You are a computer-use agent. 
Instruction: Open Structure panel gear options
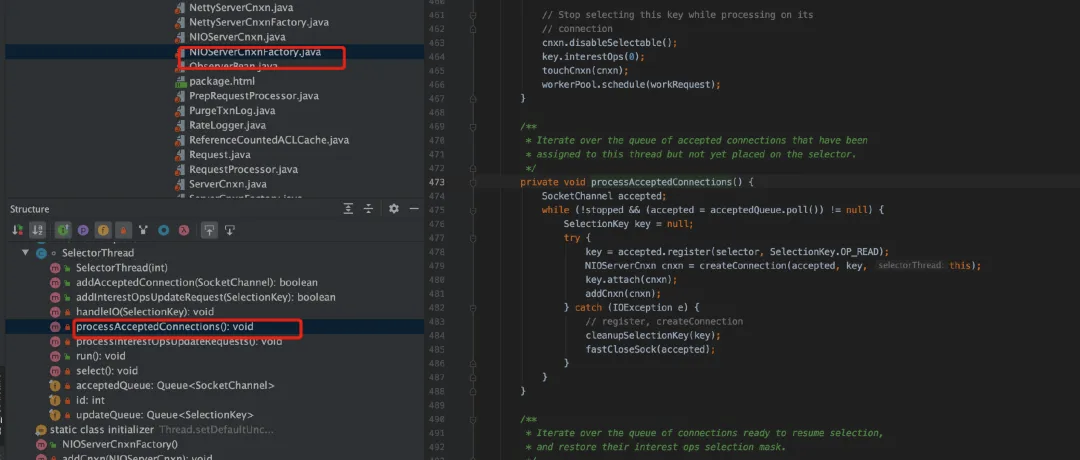pos(393,209)
